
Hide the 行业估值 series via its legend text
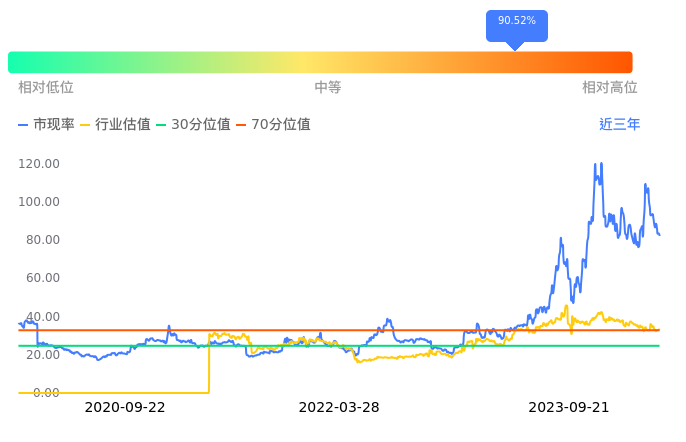coord(123,125)
